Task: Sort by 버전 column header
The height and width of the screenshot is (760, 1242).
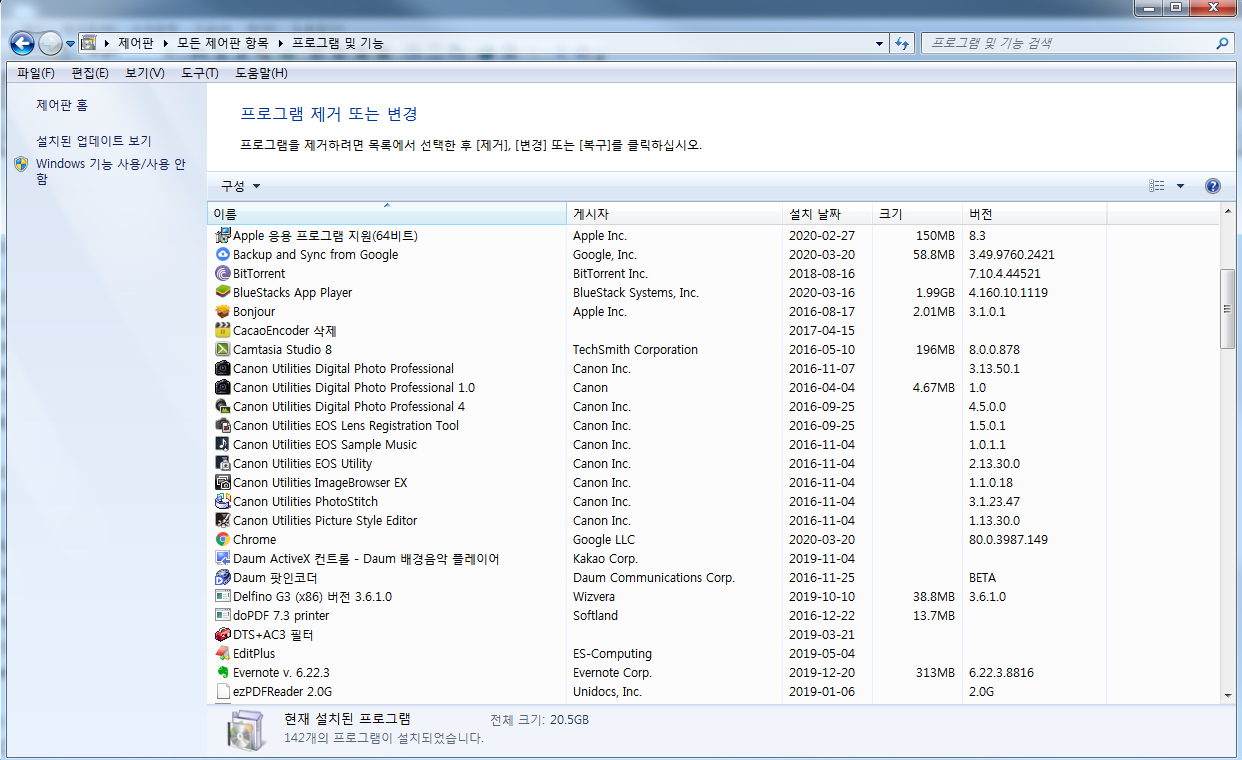Action: click(1035, 215)
